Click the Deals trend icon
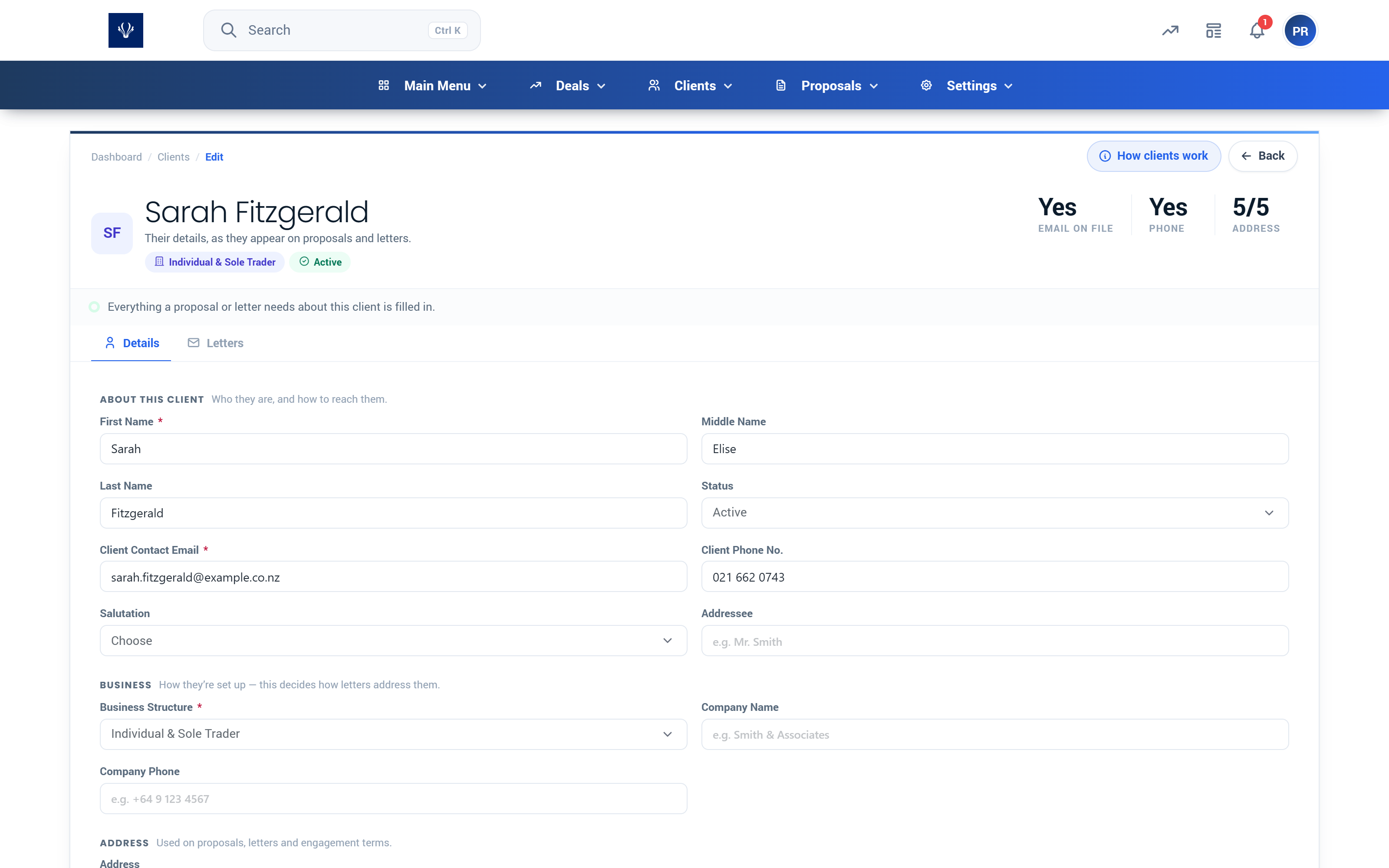The image size is (1389, 868). (536, 85)
